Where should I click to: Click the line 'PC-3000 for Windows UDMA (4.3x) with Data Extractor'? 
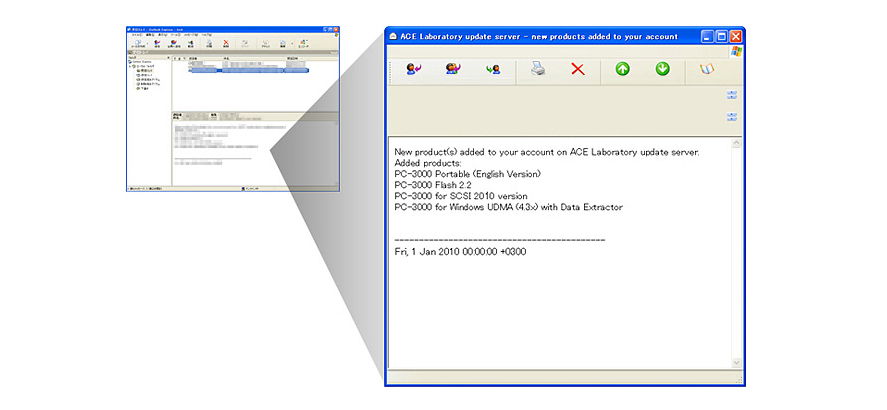[x=509, y=208]
